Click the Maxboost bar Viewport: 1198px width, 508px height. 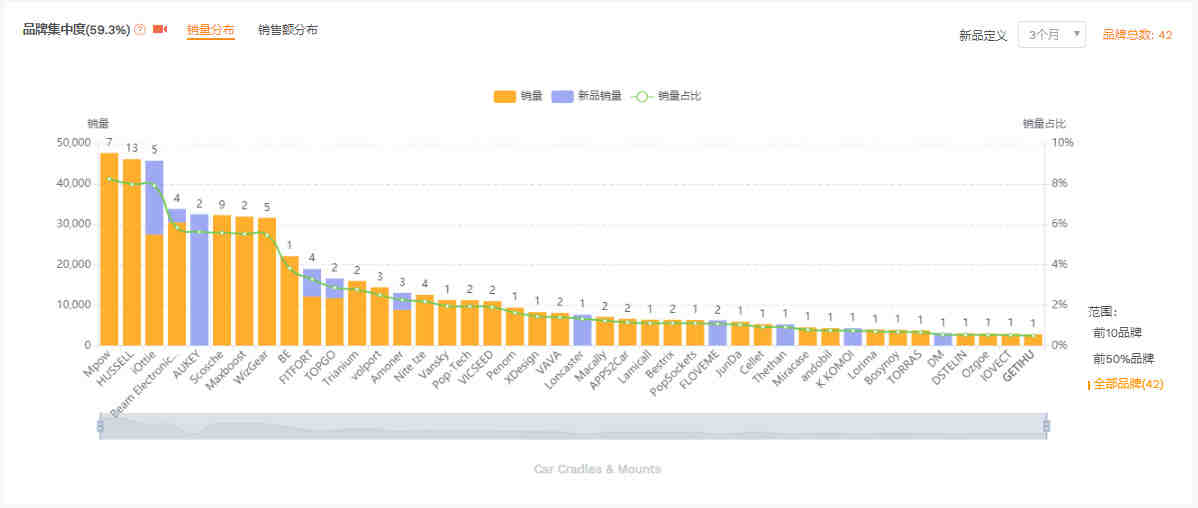244,281
